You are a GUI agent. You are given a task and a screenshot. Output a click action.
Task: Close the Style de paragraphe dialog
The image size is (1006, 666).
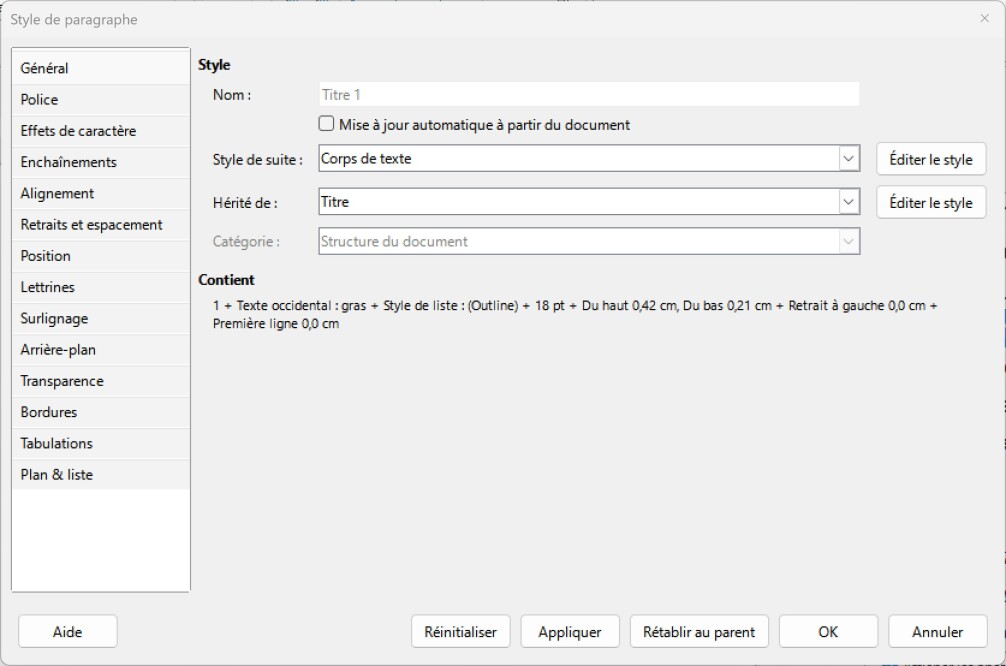[984, 19]
